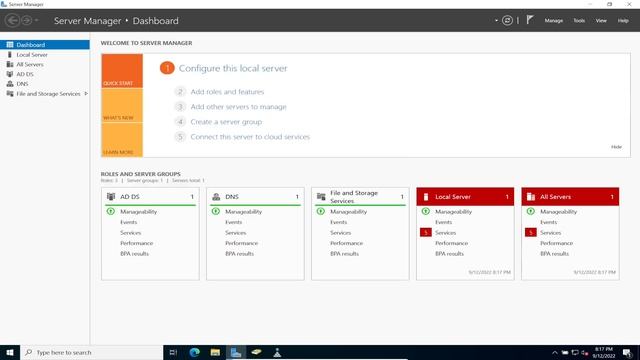The height and width of the screenshot is (360, 640).
Task: Click Connect this server to cloud services
Action: (x=250, y=137)
